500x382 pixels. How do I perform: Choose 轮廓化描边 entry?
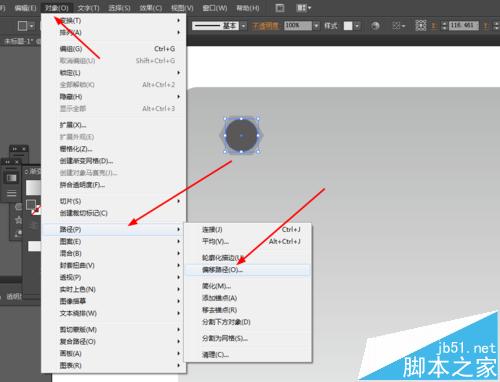point(248,258)
